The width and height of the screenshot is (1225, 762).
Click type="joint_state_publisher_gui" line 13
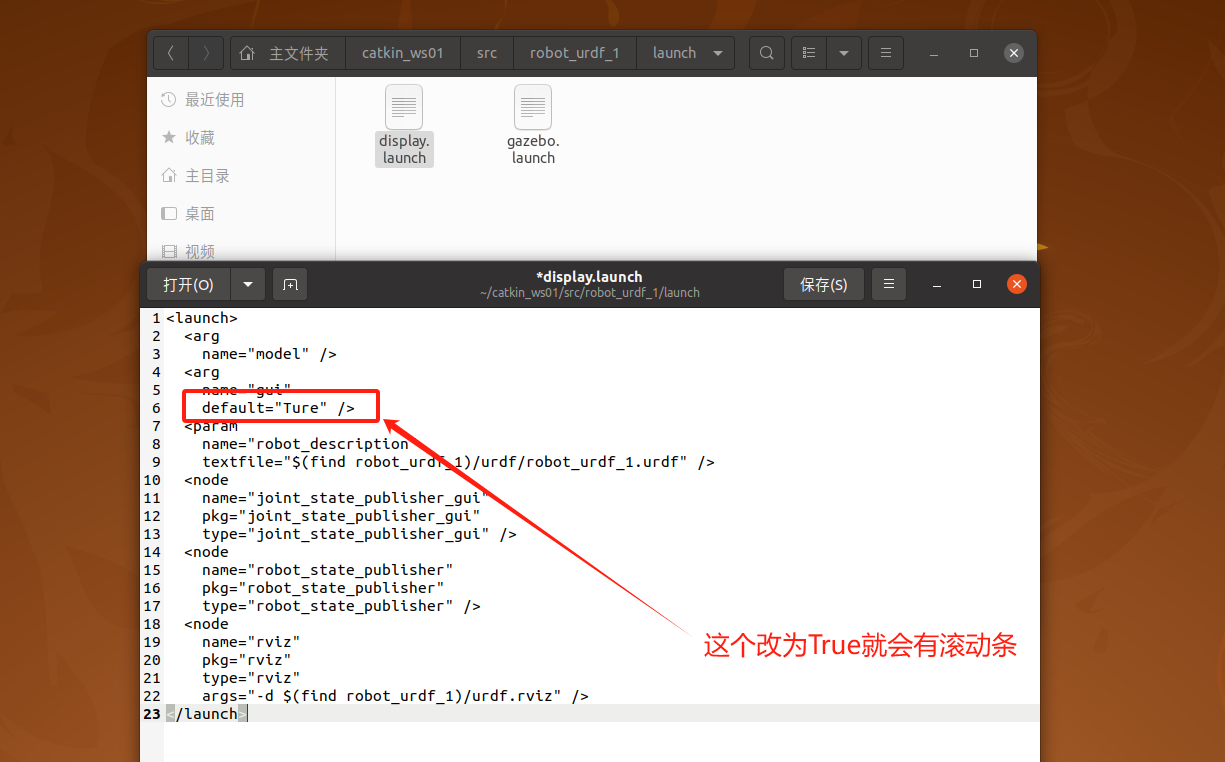click(359, 534)
